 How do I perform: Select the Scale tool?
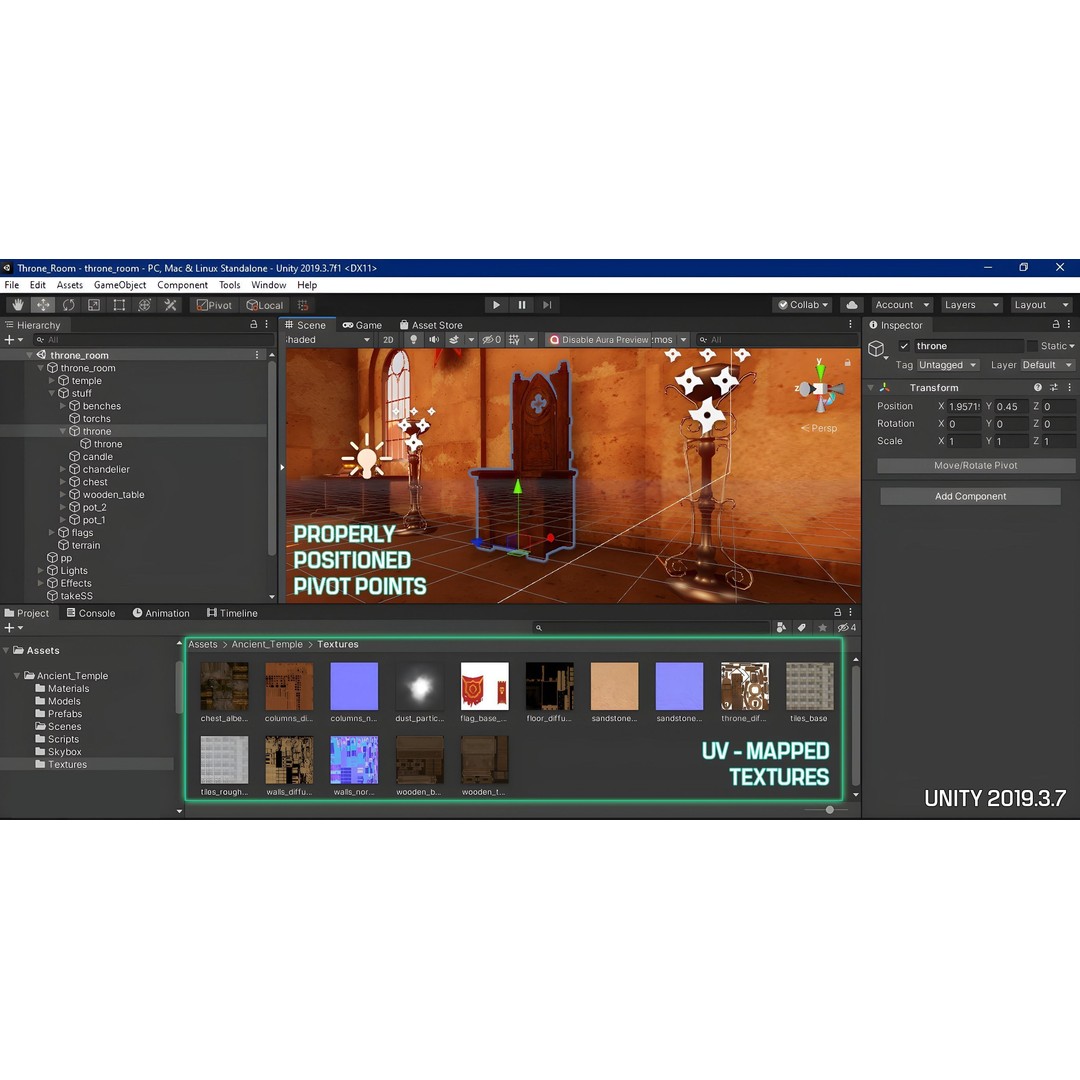coord(94,305)
